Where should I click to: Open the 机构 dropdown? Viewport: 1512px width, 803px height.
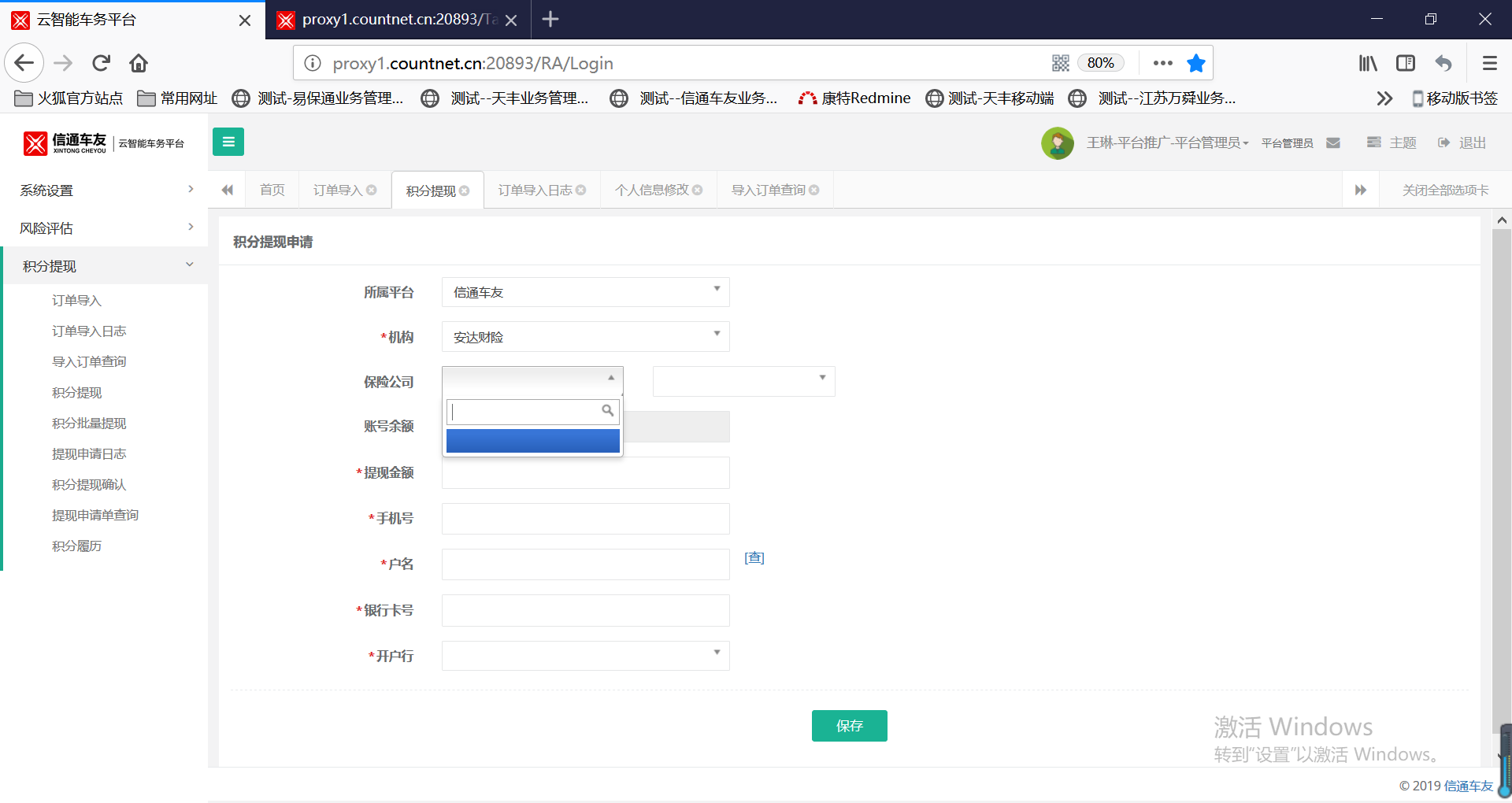(x=585, y=337)
